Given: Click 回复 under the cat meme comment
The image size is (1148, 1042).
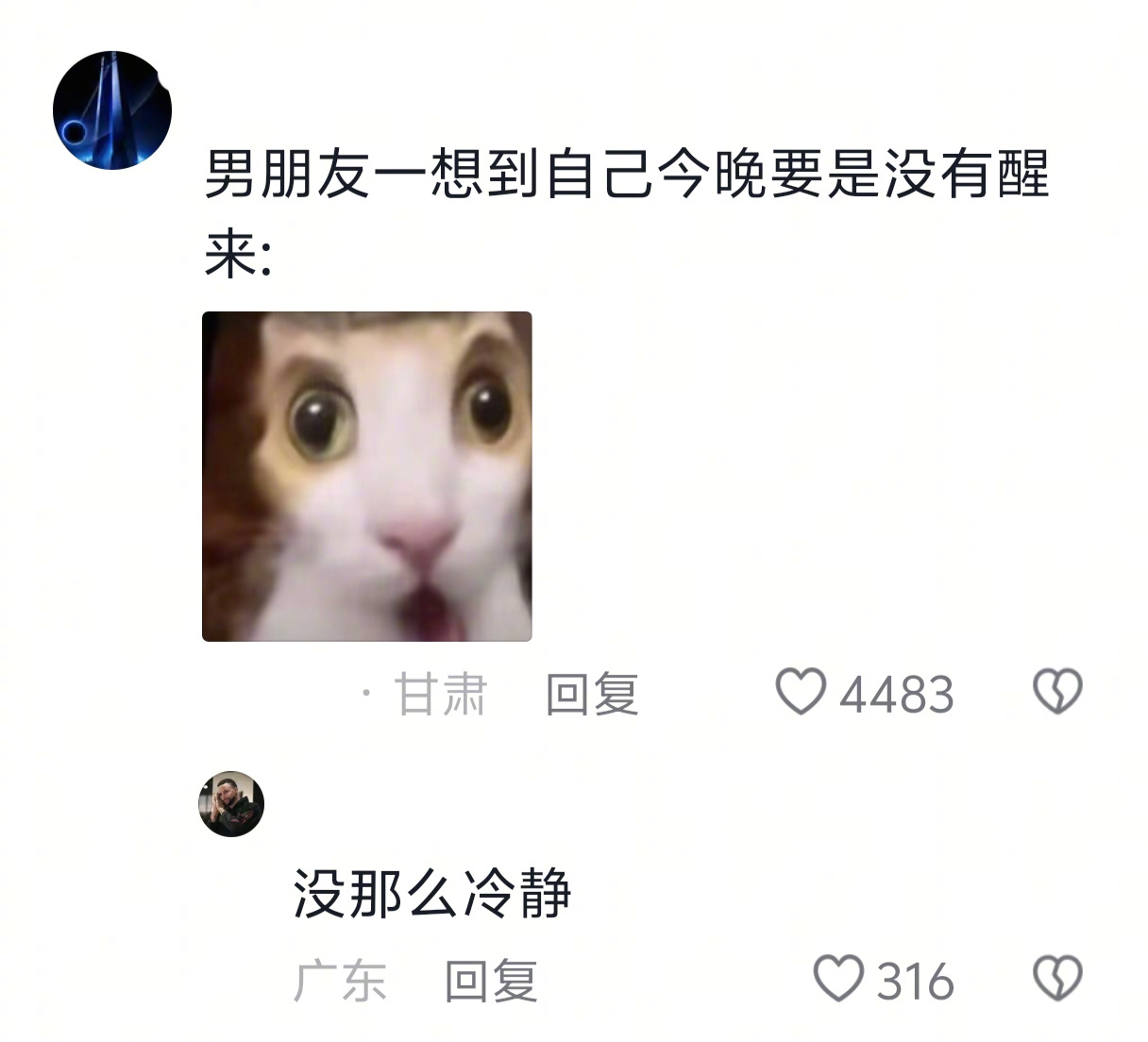Looking at the screenshot, I should pos(592,695).
